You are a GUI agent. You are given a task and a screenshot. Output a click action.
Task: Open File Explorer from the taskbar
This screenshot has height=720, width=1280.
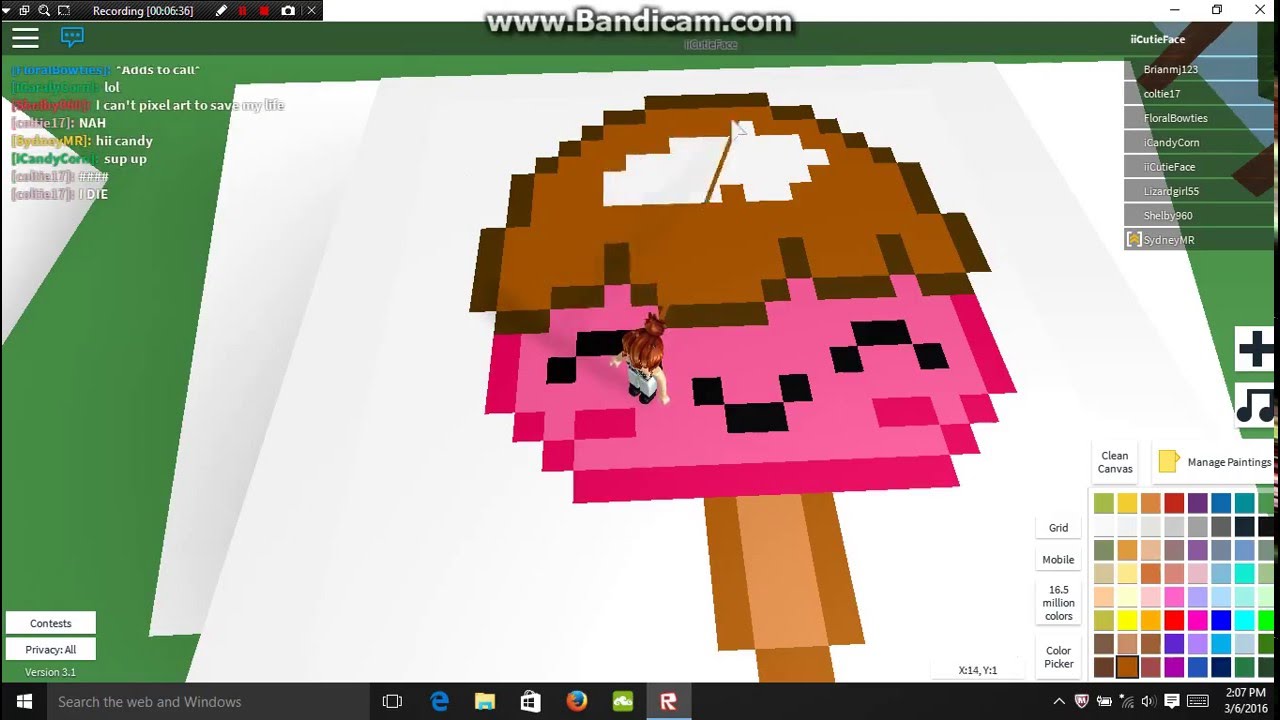485,702
